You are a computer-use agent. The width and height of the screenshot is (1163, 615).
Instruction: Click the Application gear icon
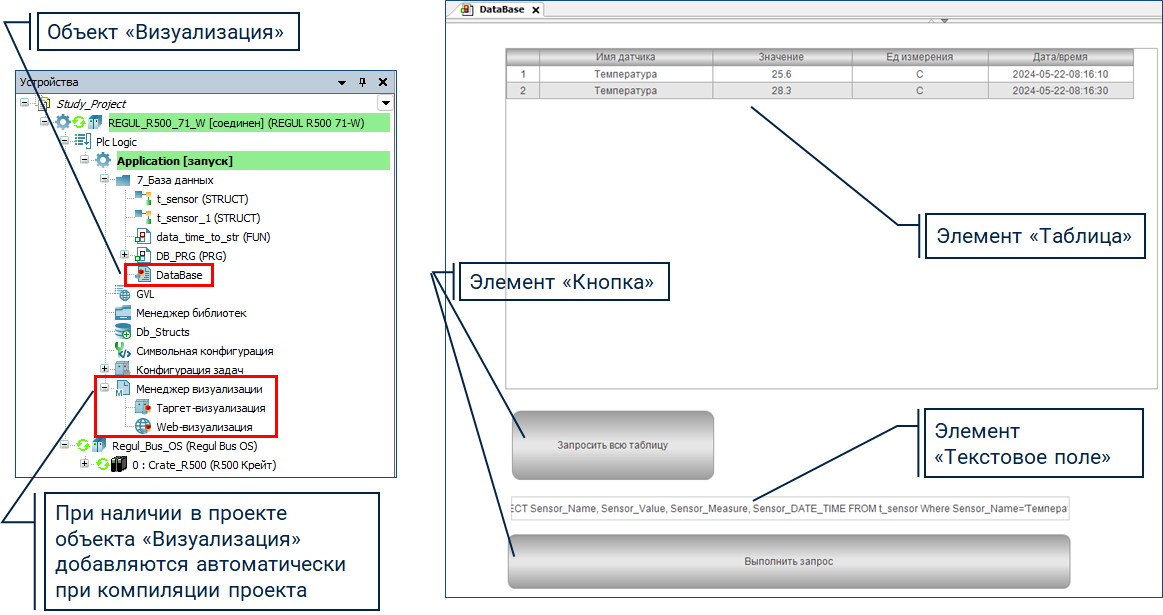pos(102,161)
